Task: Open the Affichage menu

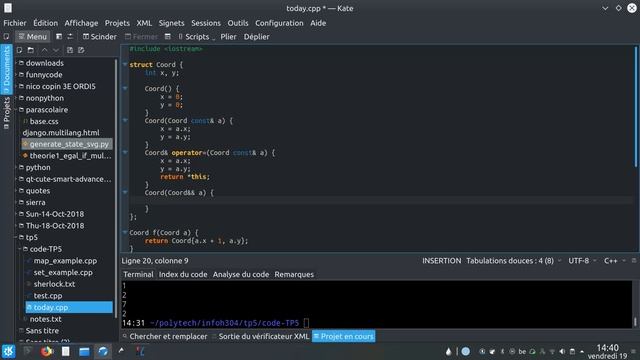Action: pos(81,23)
